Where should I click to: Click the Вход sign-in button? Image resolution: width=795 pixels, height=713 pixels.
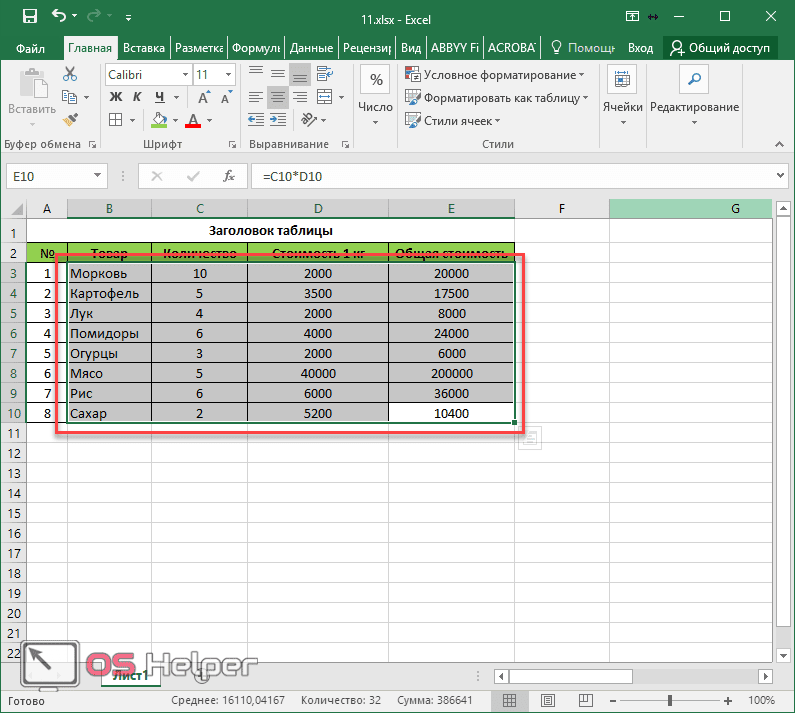(x=640, y=48)
